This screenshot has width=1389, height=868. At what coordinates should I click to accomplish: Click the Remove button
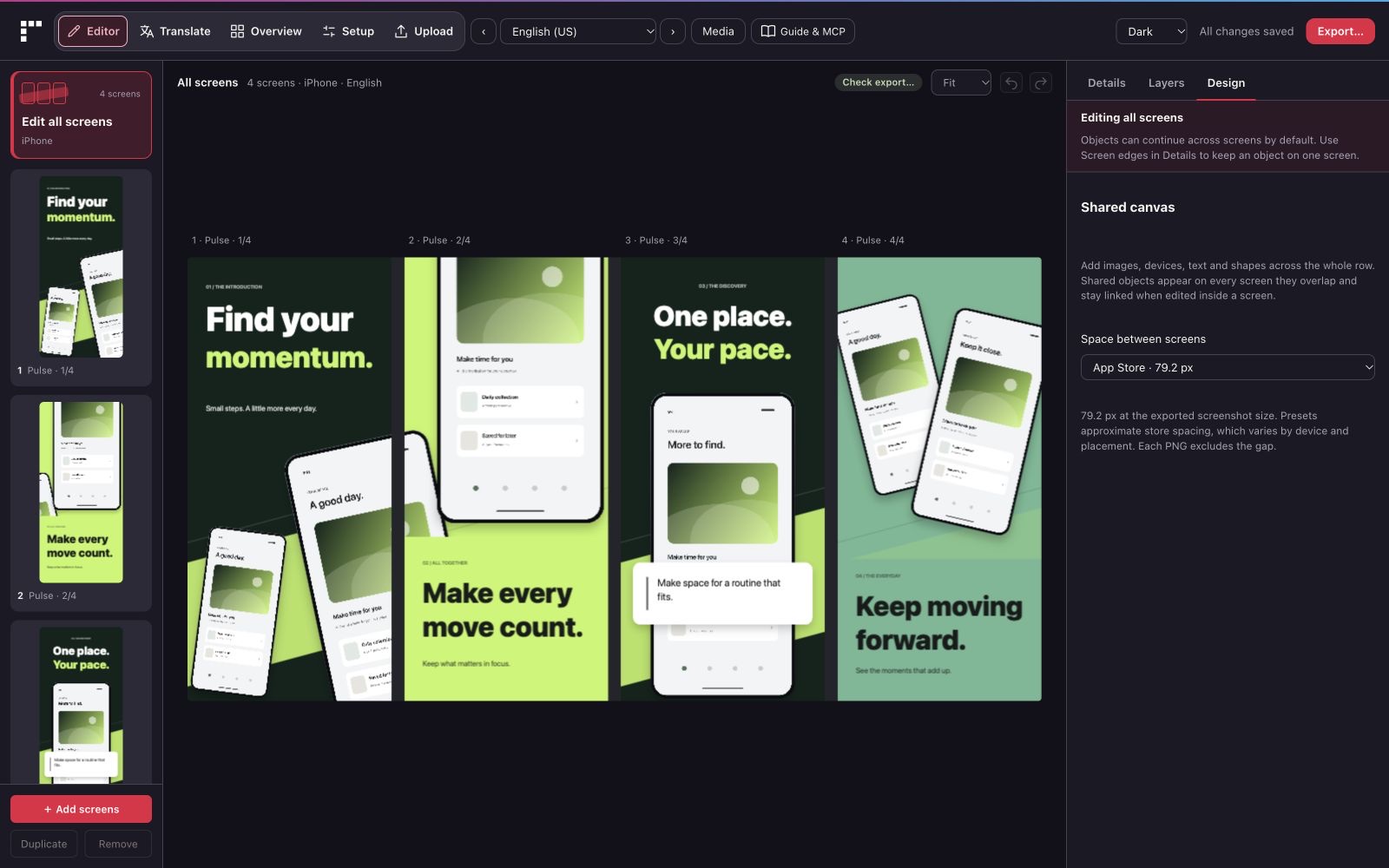pos(118,844)
